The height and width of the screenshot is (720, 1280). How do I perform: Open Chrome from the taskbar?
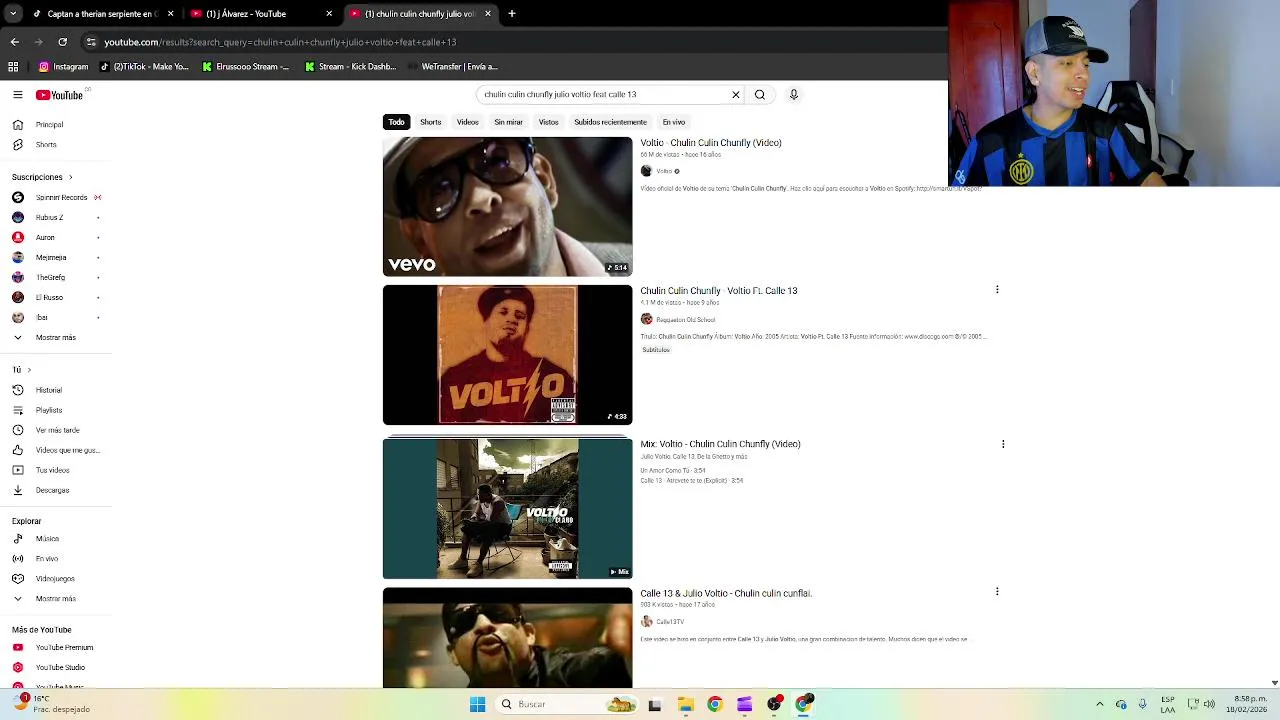click(x=714, y=704)
